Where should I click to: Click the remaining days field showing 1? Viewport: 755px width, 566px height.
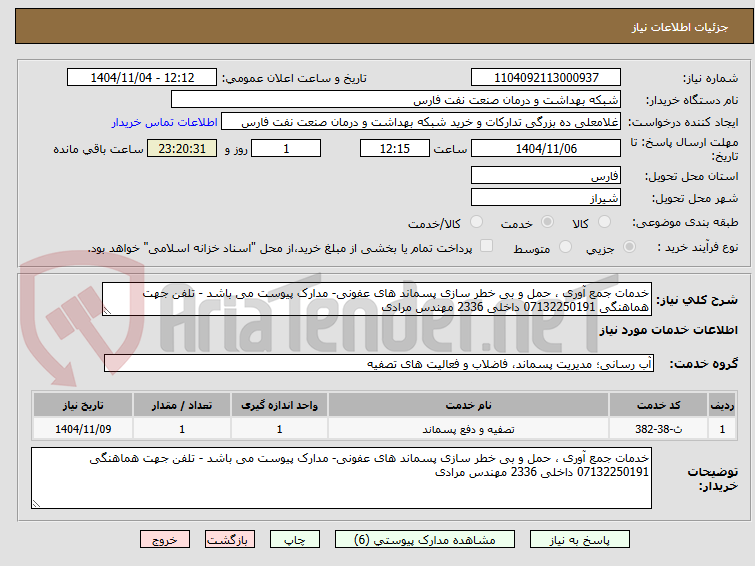point(286,148)
